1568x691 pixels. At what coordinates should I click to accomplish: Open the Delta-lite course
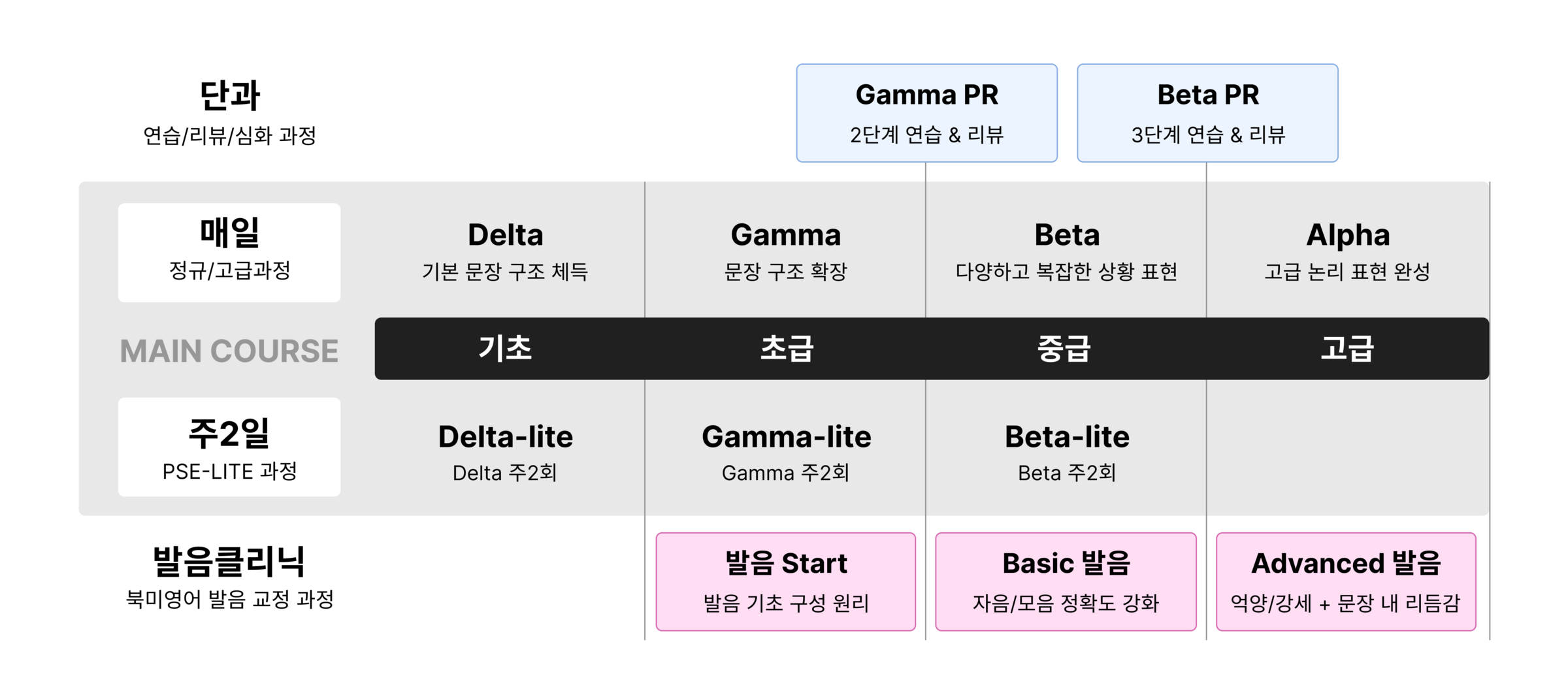point(505,452)
